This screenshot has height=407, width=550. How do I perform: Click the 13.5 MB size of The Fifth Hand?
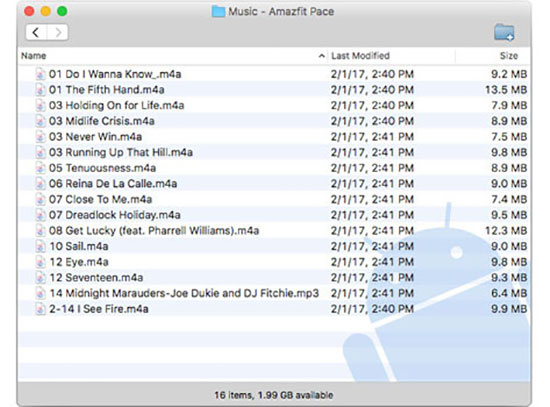(506, 90)
